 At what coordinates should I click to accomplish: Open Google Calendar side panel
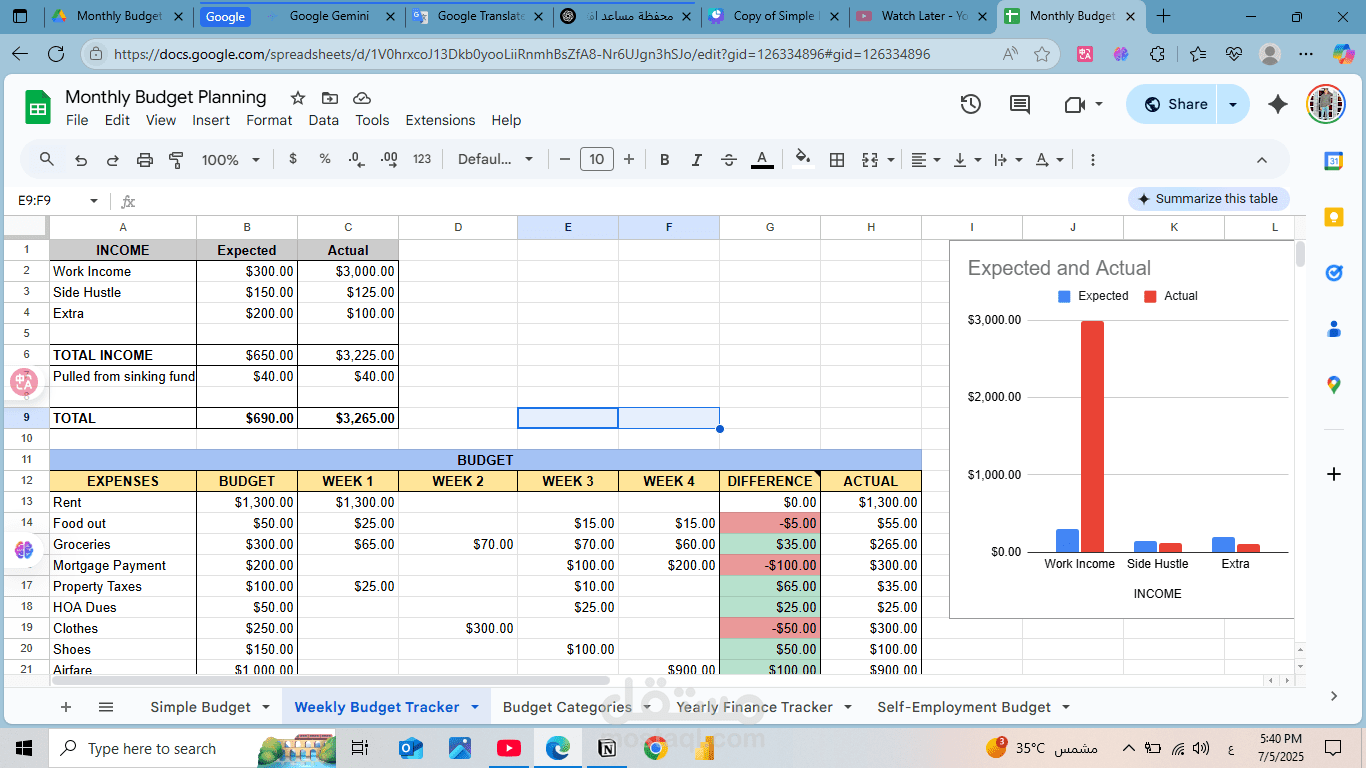pos(1333,161)
